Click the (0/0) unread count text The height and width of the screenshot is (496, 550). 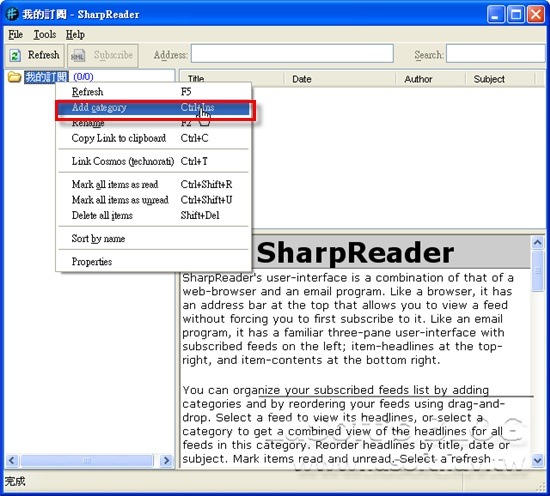83,77
